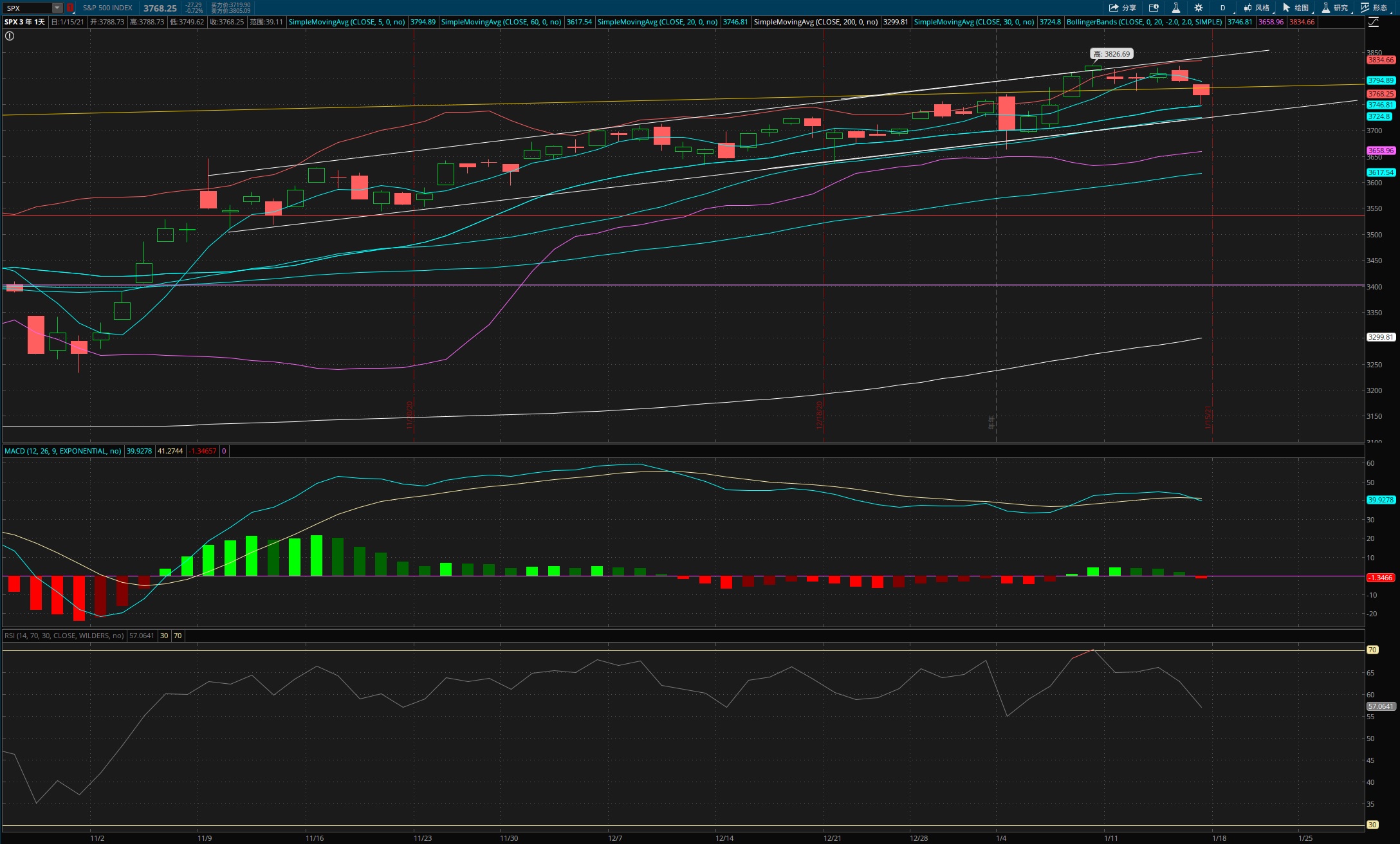Click the Share (分享) icon button
Screen dimensions: 1400x844
pyautogui.click(x=1123, y=8)
